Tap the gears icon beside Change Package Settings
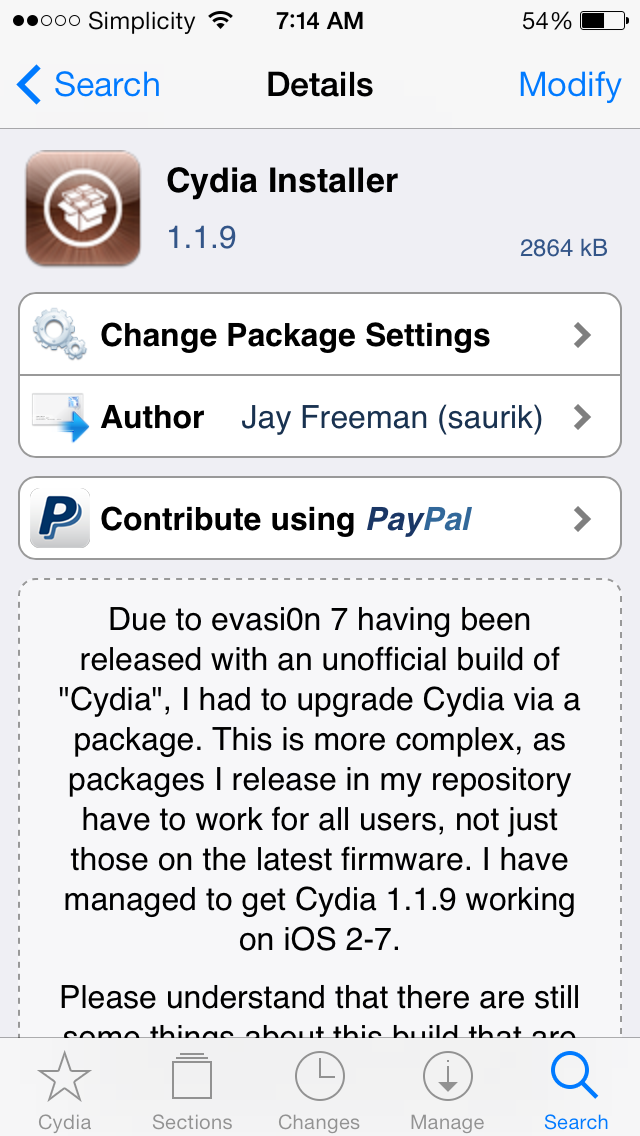This screenshot has height=1136, width=640. click(59, 334)
